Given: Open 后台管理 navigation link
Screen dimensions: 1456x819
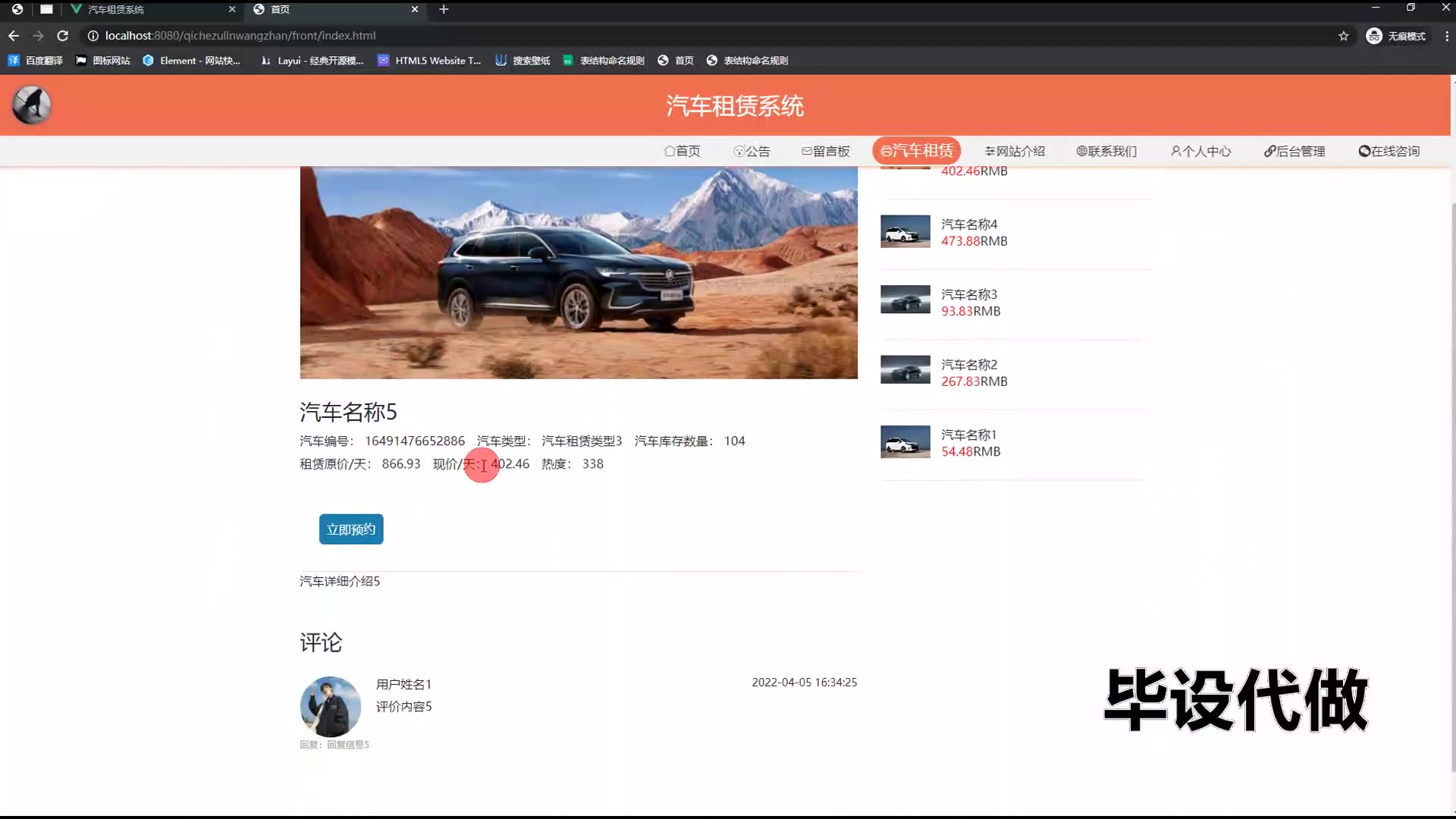Looking at the screenshot, I should [1294, 151].
